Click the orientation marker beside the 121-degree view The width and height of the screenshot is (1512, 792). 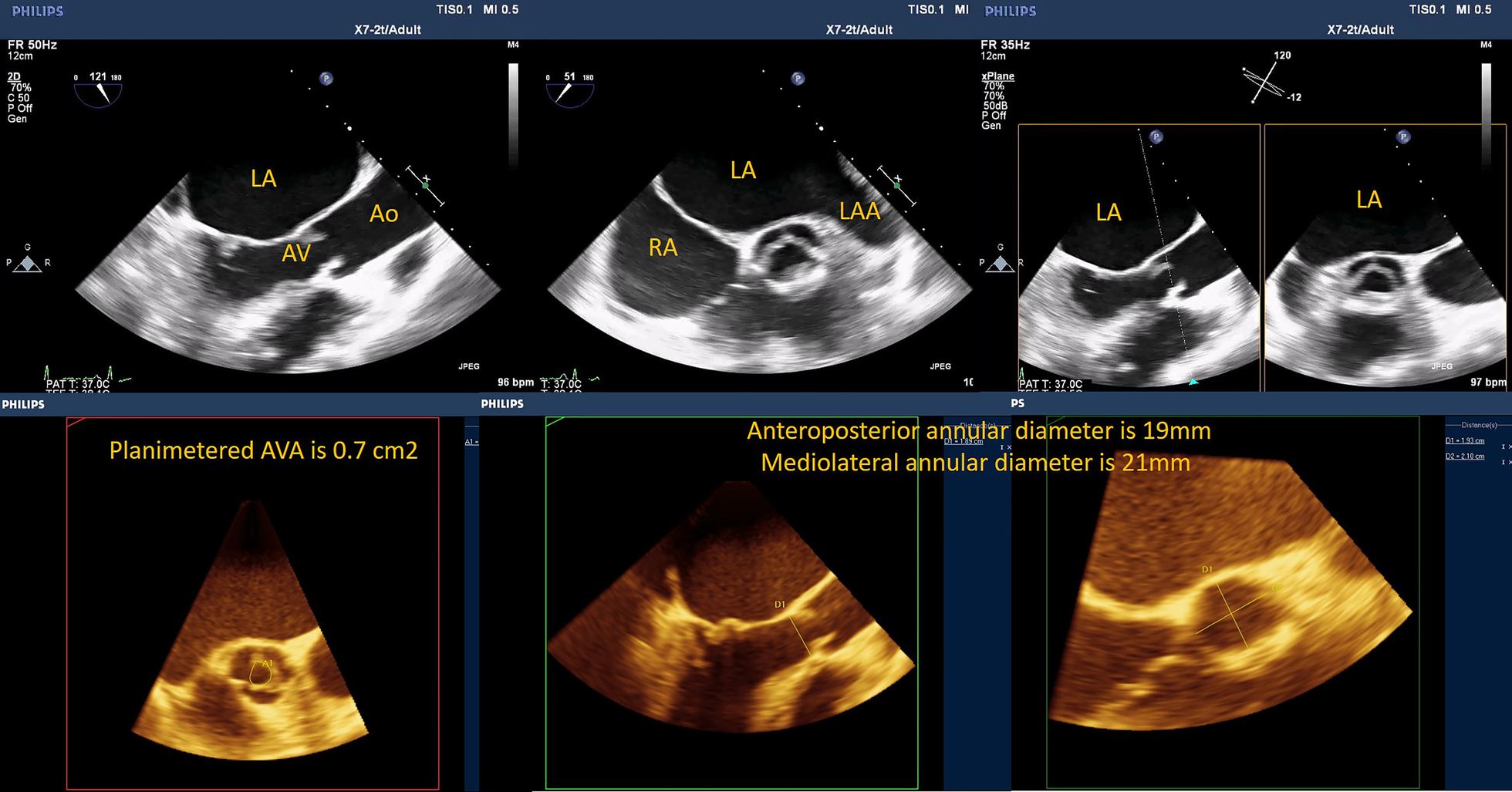tap(29, 260)
